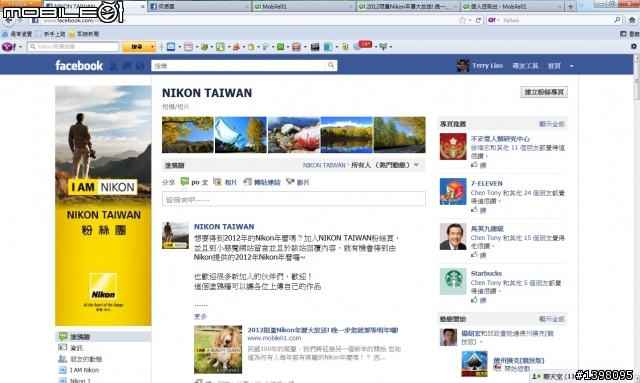
Task: Open the blue mail envelope icon on the Yahoo toolbar
Action: coord(171,47)
